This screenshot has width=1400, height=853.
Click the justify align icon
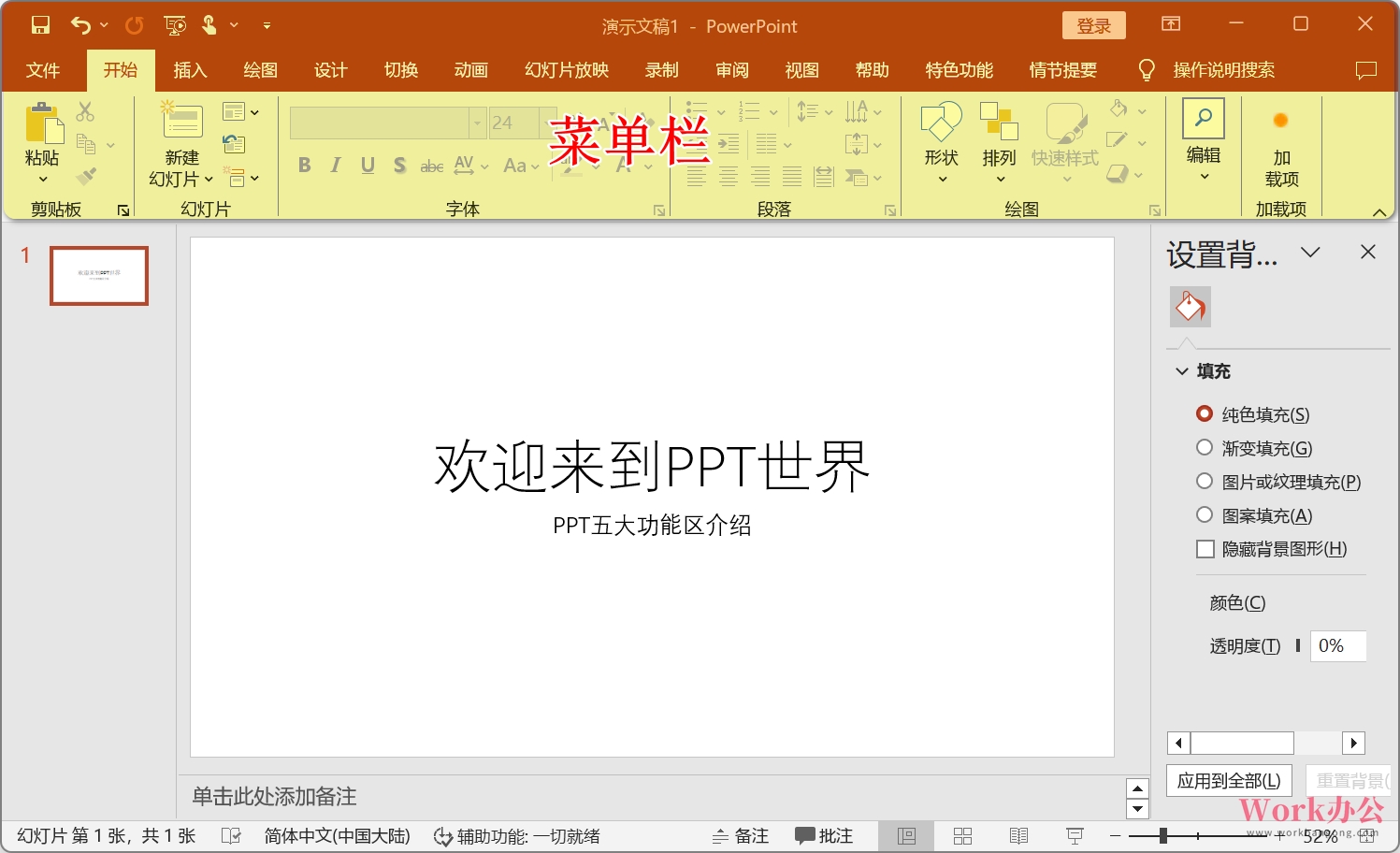[792, 176]
